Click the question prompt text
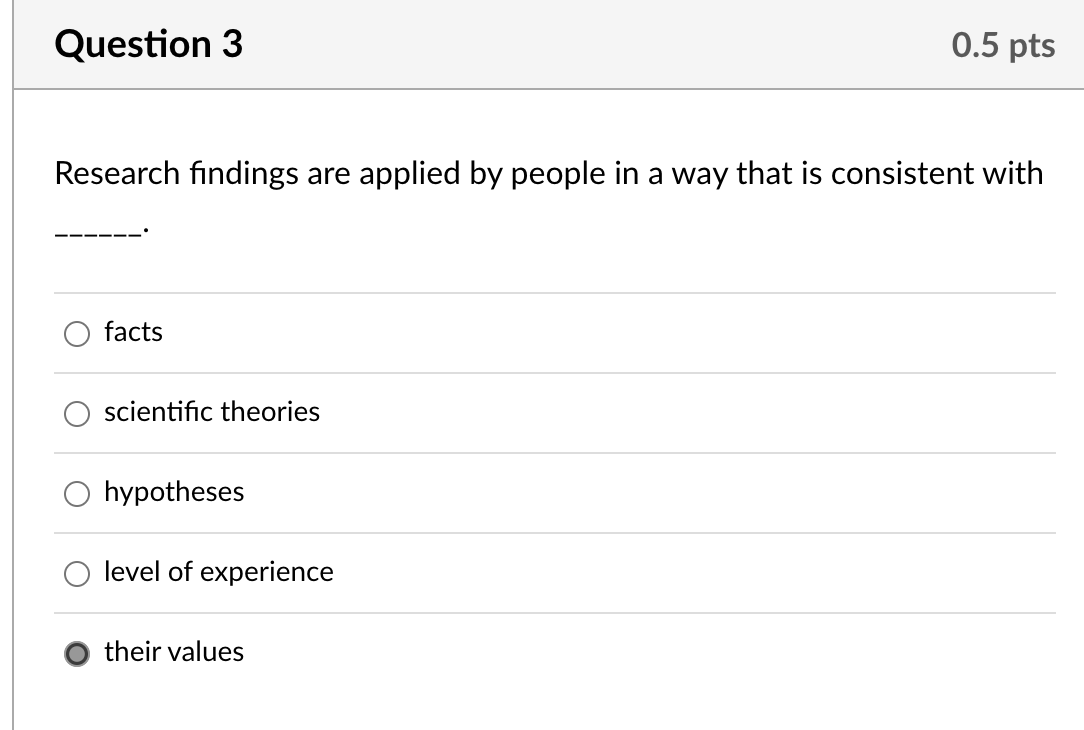 [x=548, y=173]
